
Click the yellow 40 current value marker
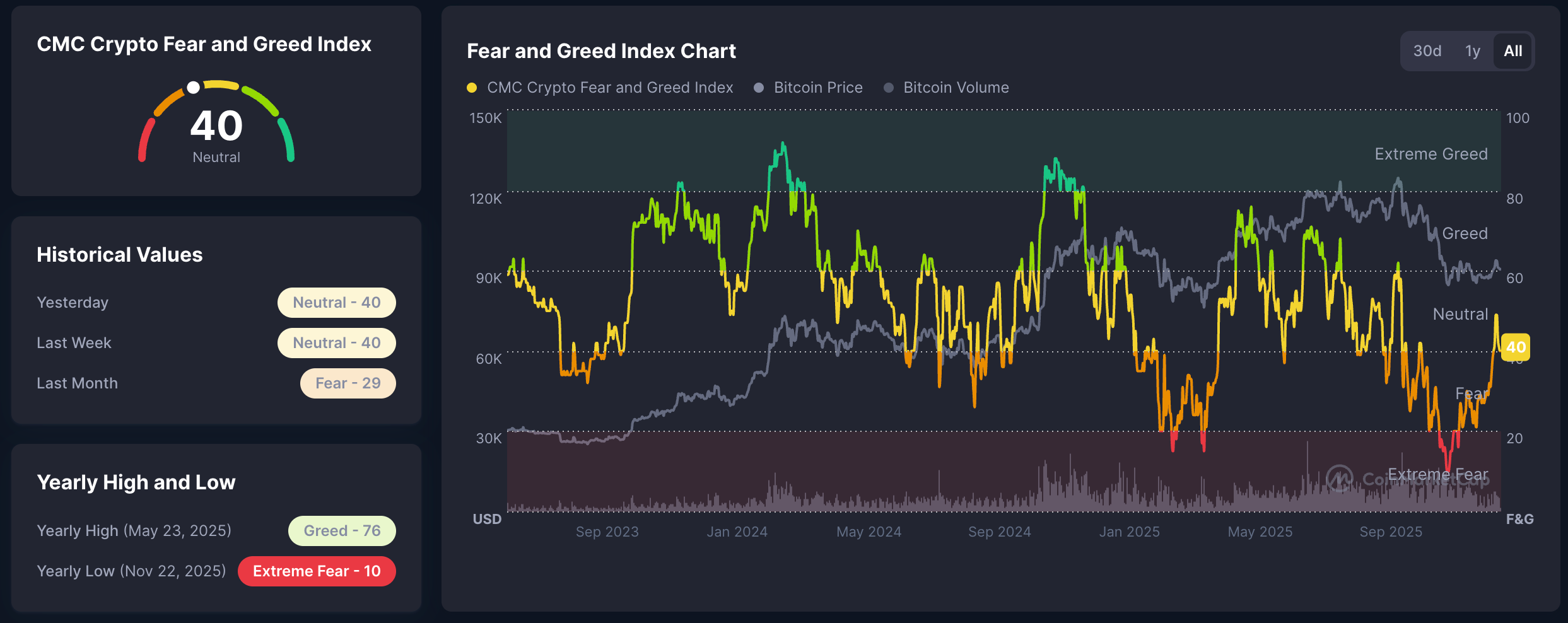1515,347
